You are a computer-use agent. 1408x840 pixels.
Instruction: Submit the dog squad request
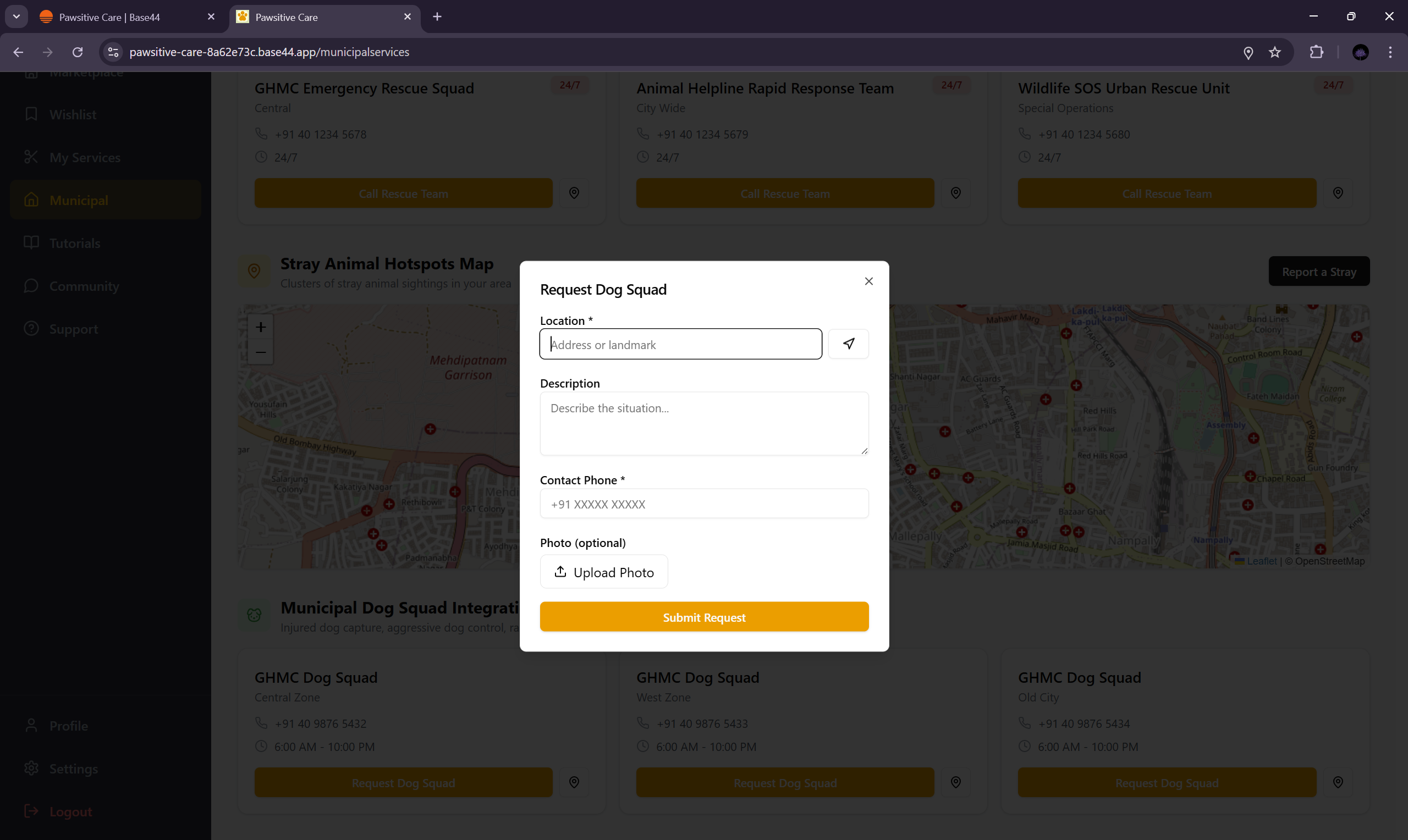click(703, 617)
